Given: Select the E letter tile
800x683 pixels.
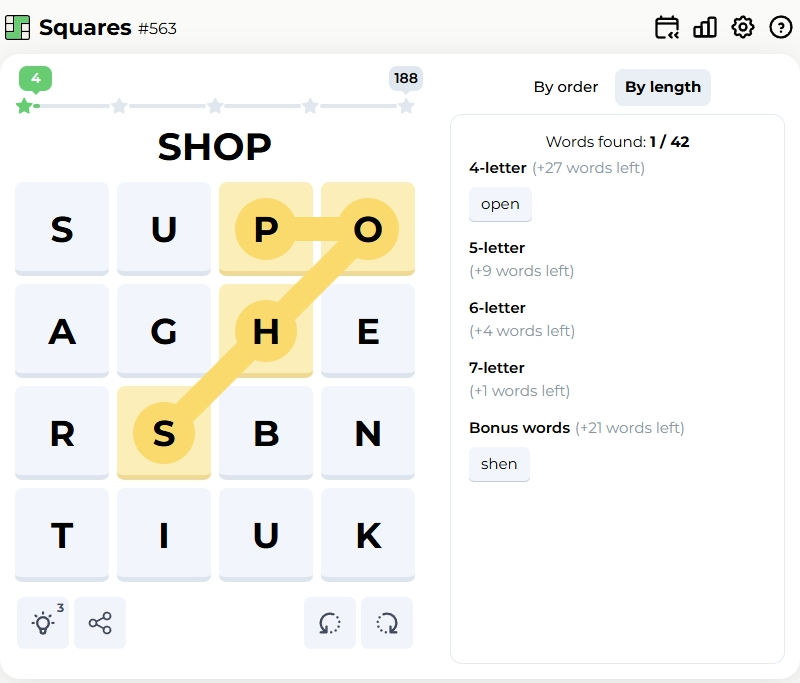Looking at the screenshot, I should 368,331.
